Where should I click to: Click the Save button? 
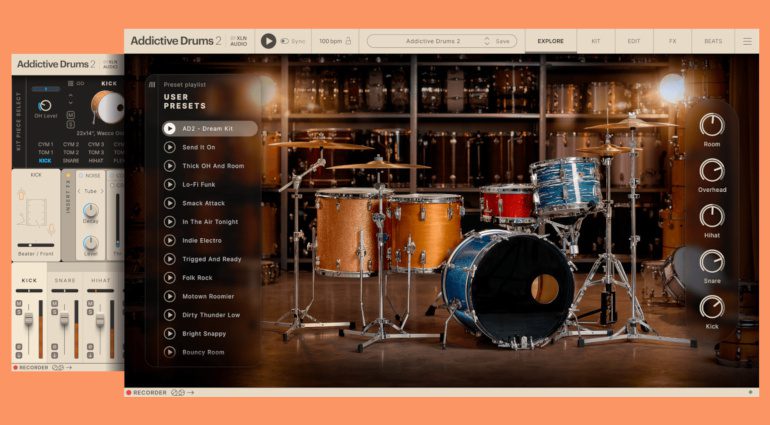[x=502, y=41]
